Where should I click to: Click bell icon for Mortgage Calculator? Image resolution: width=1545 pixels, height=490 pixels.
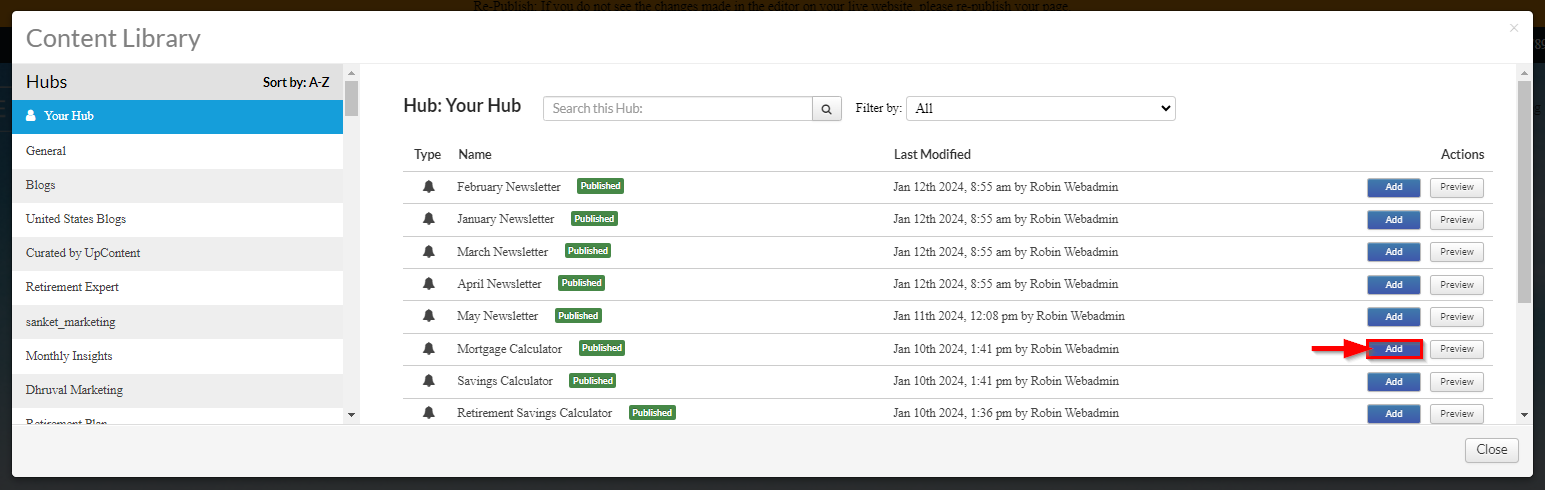tap(429, 349)
